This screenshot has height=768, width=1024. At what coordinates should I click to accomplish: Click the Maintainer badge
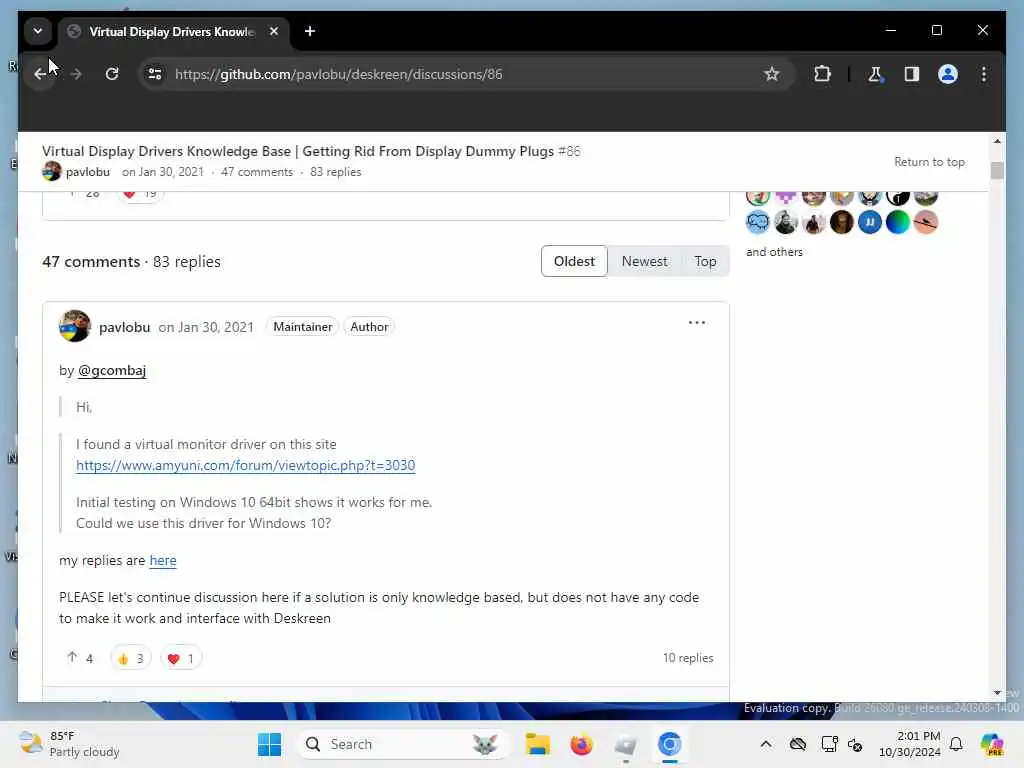pyautogui.click(x=302, y=327)
